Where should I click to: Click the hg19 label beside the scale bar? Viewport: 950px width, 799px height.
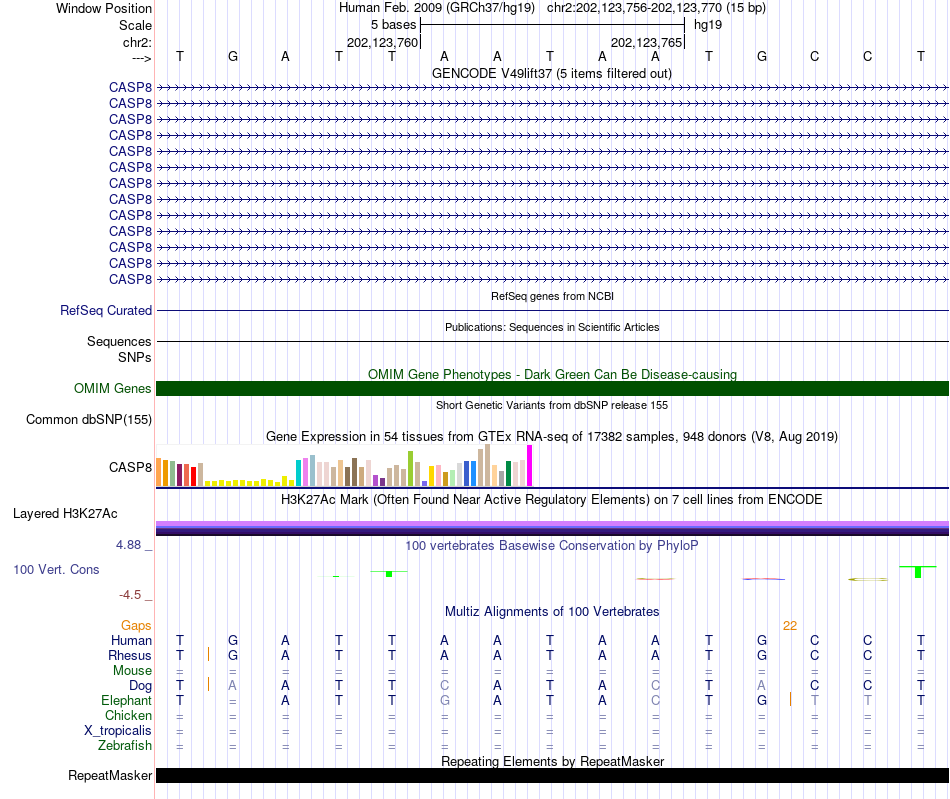[x=708, y=25]
